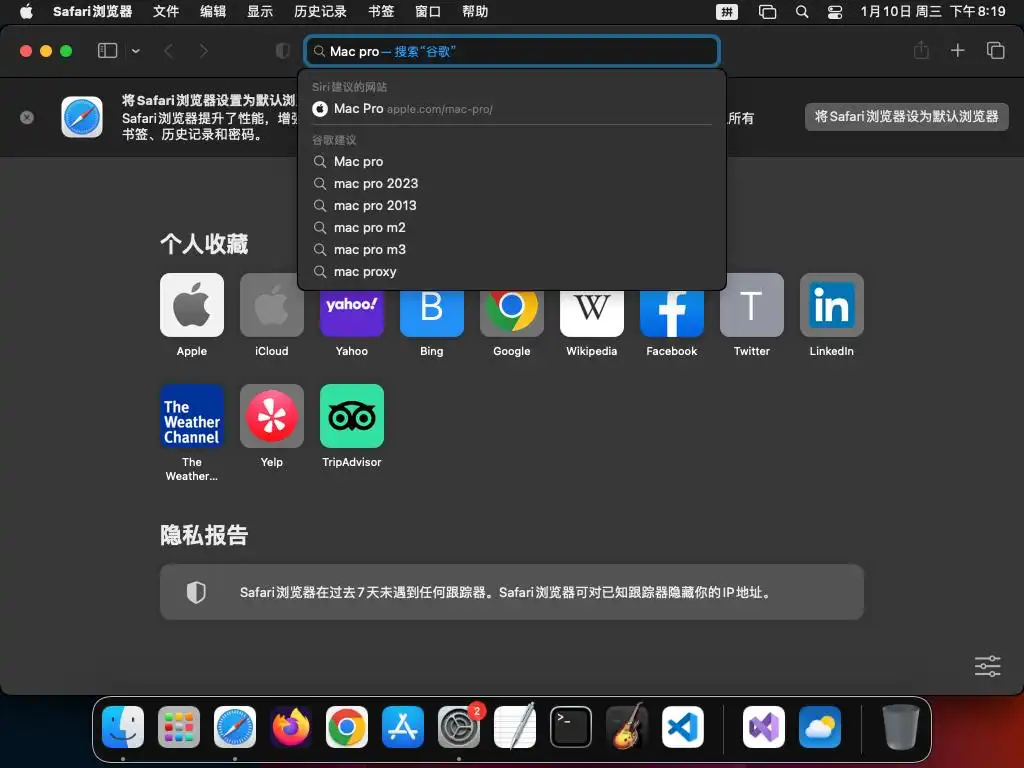Open a new tab with plus button
Viewport: 1024px width, 768px height.
(x=957, y=50)
